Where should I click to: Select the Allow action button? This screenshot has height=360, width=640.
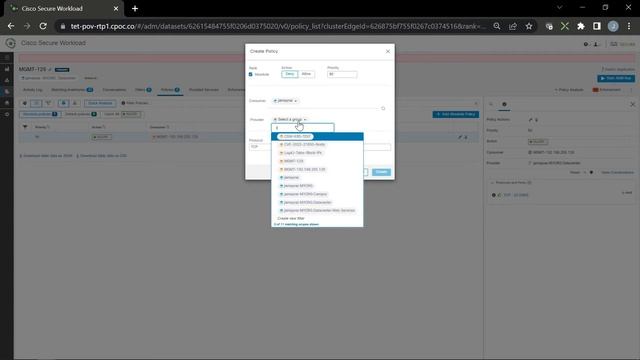[x=306, y=74]
